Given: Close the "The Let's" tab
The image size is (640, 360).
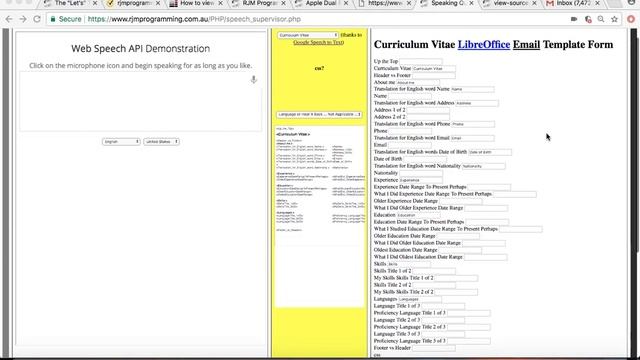Looking at the screenshot, I should pyautogui.click(x=95, y=3).
